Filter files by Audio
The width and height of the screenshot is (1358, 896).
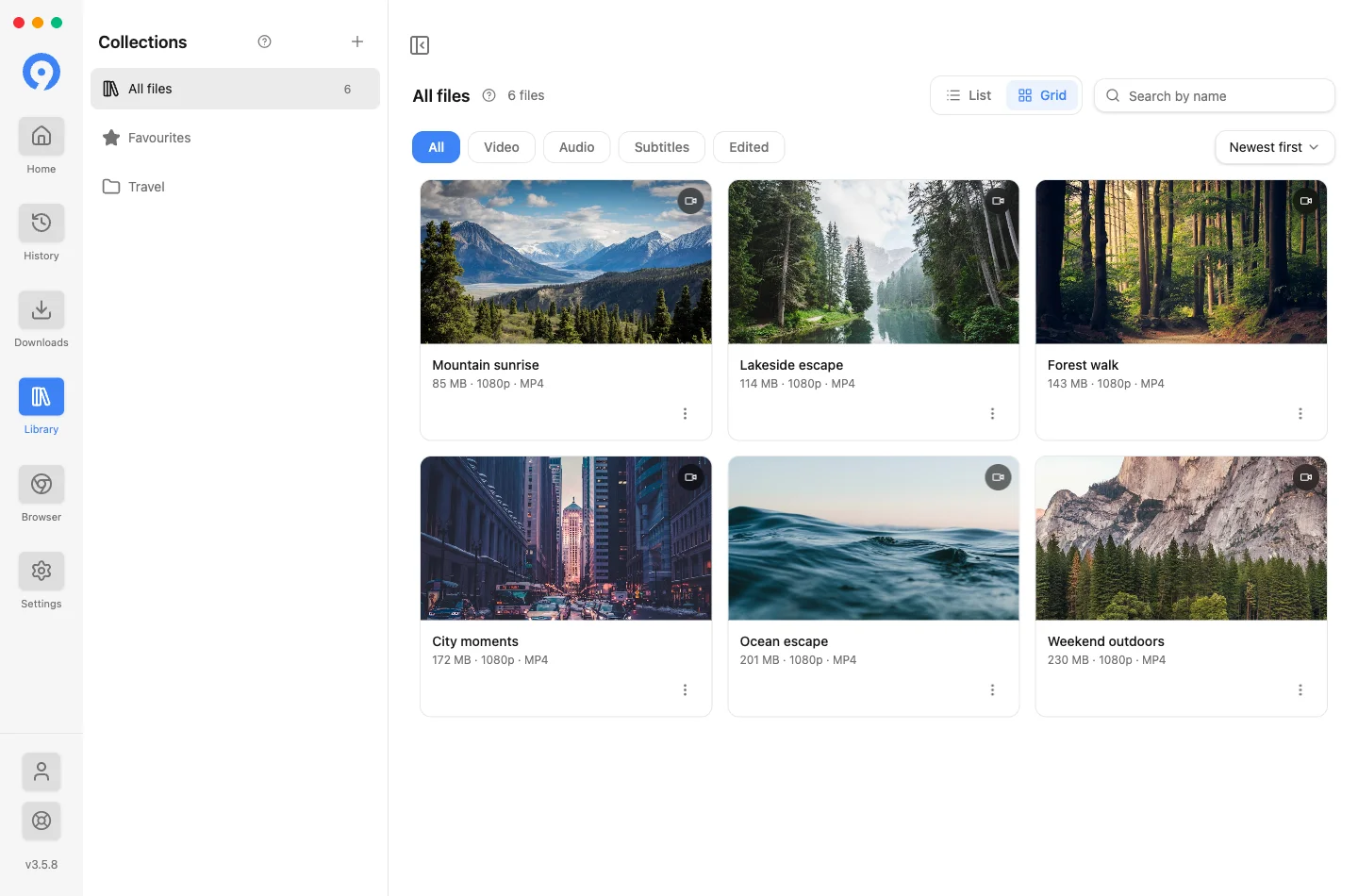pos(577,147)
